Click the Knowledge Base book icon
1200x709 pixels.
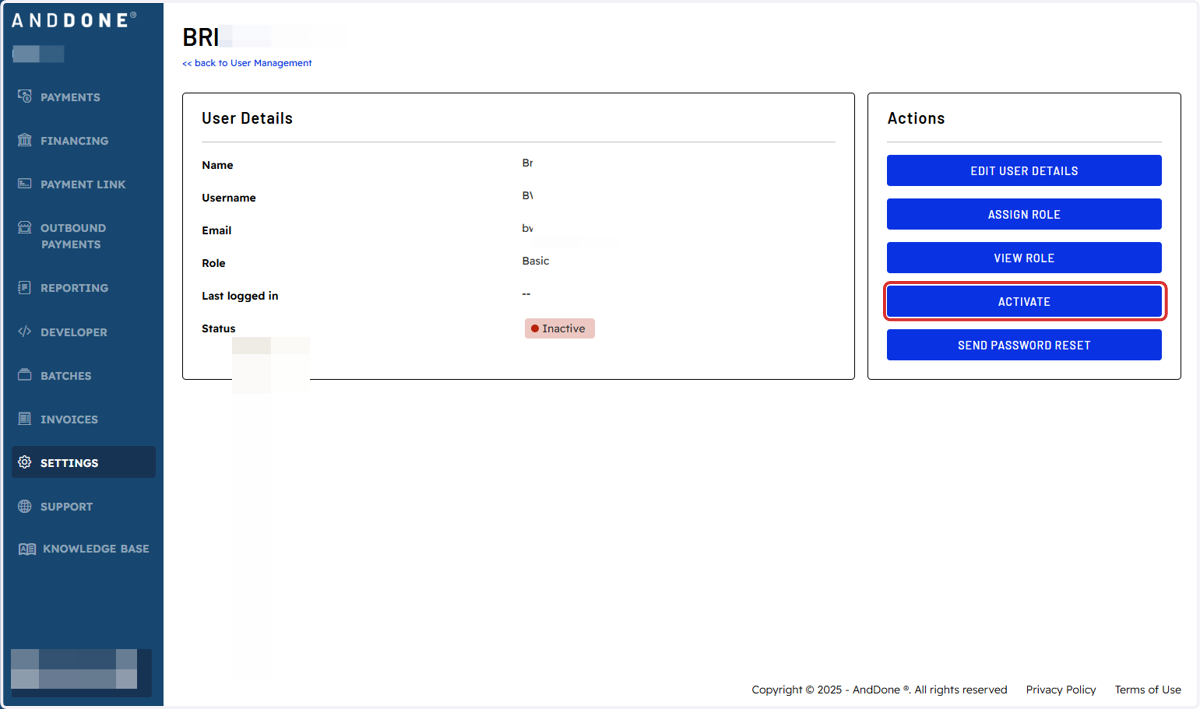[27, 549]
